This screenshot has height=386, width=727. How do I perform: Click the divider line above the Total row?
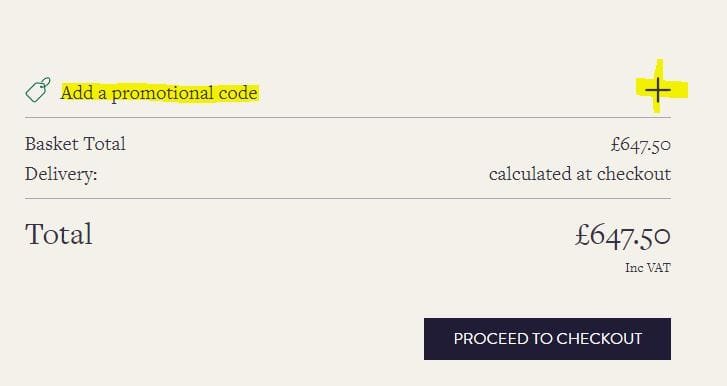tap(348, 199)
